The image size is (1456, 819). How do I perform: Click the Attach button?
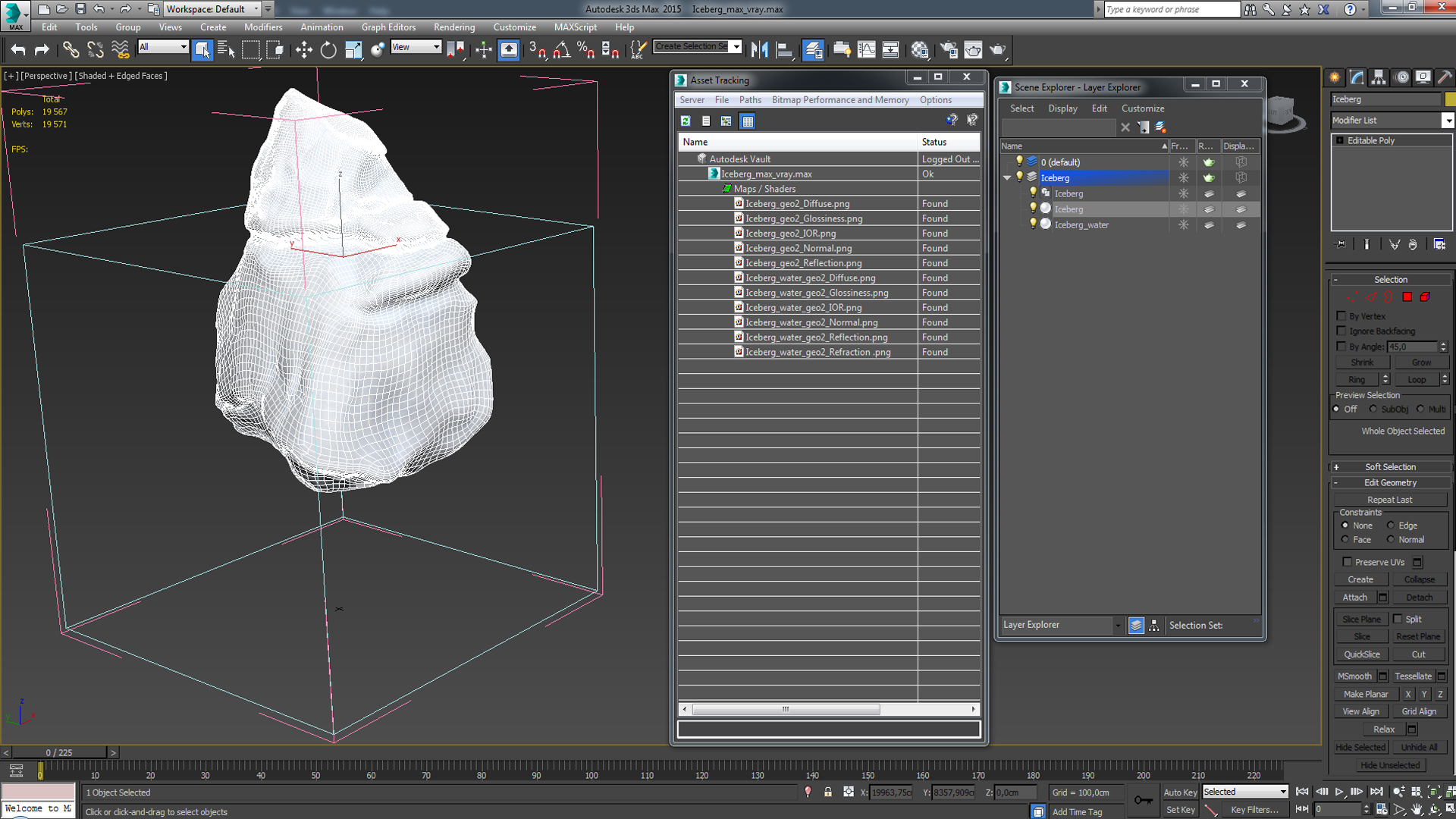tap(1354, 598)
